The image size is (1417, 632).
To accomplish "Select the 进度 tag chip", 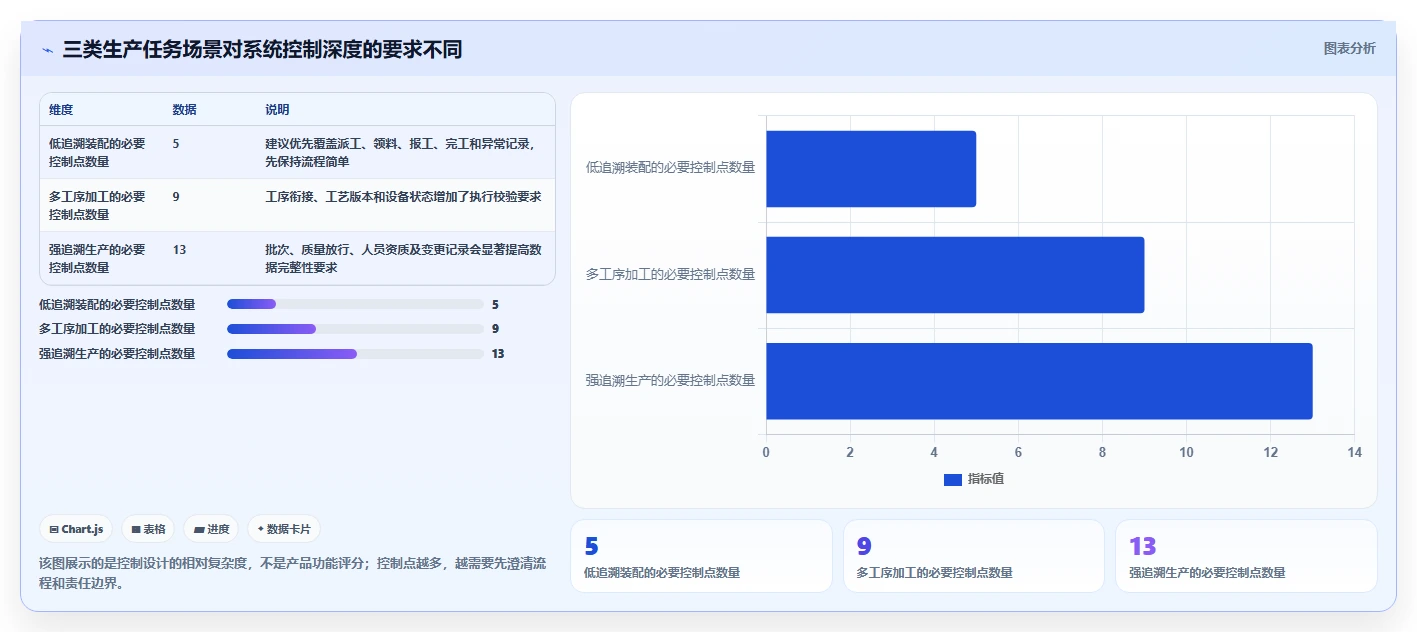I will click(211, 529).
